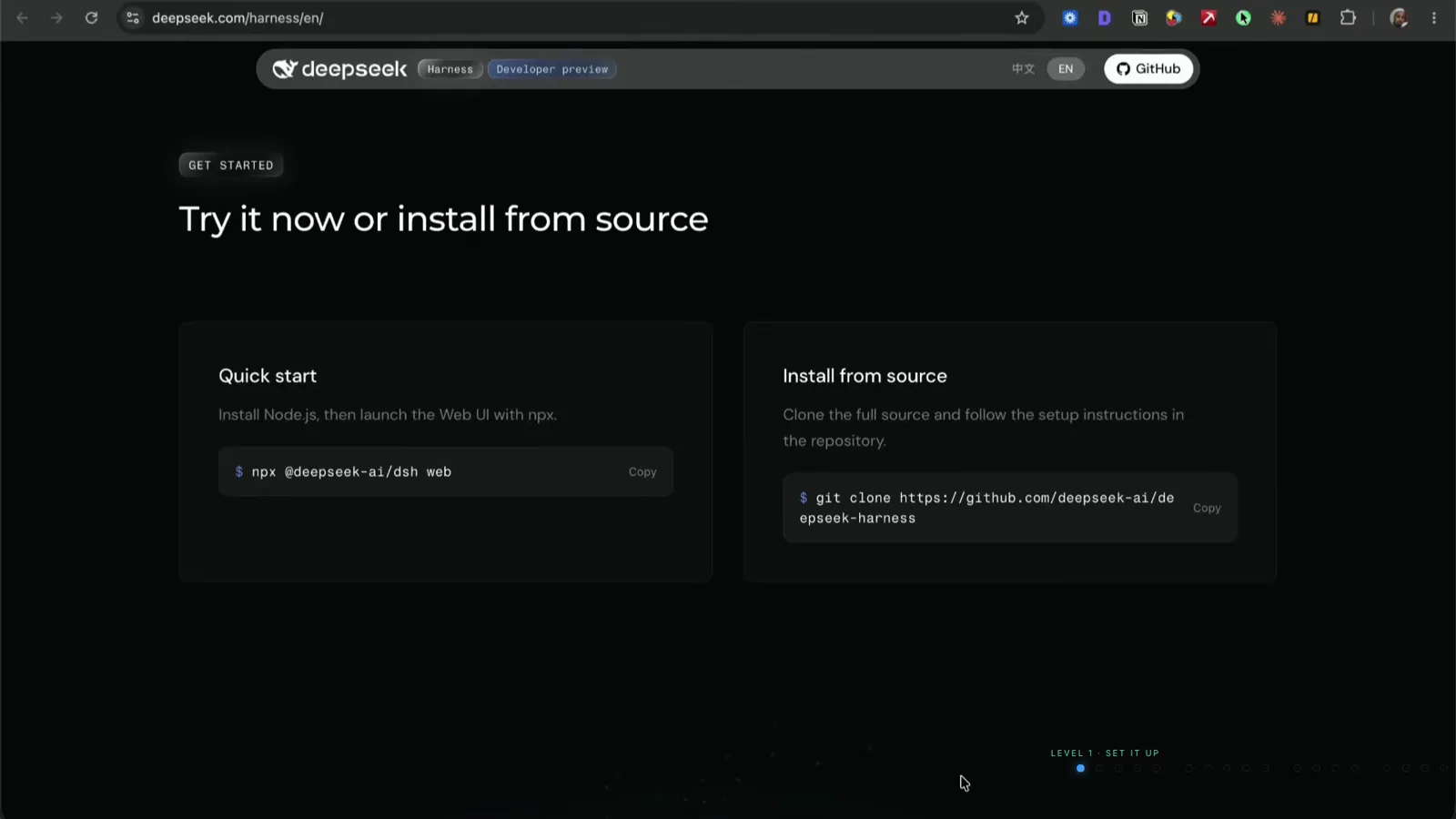The image size is (1456, 819).
Task: Open the Chrome profile avatar
Action: pyautogui.click(x=1400, y=18)
